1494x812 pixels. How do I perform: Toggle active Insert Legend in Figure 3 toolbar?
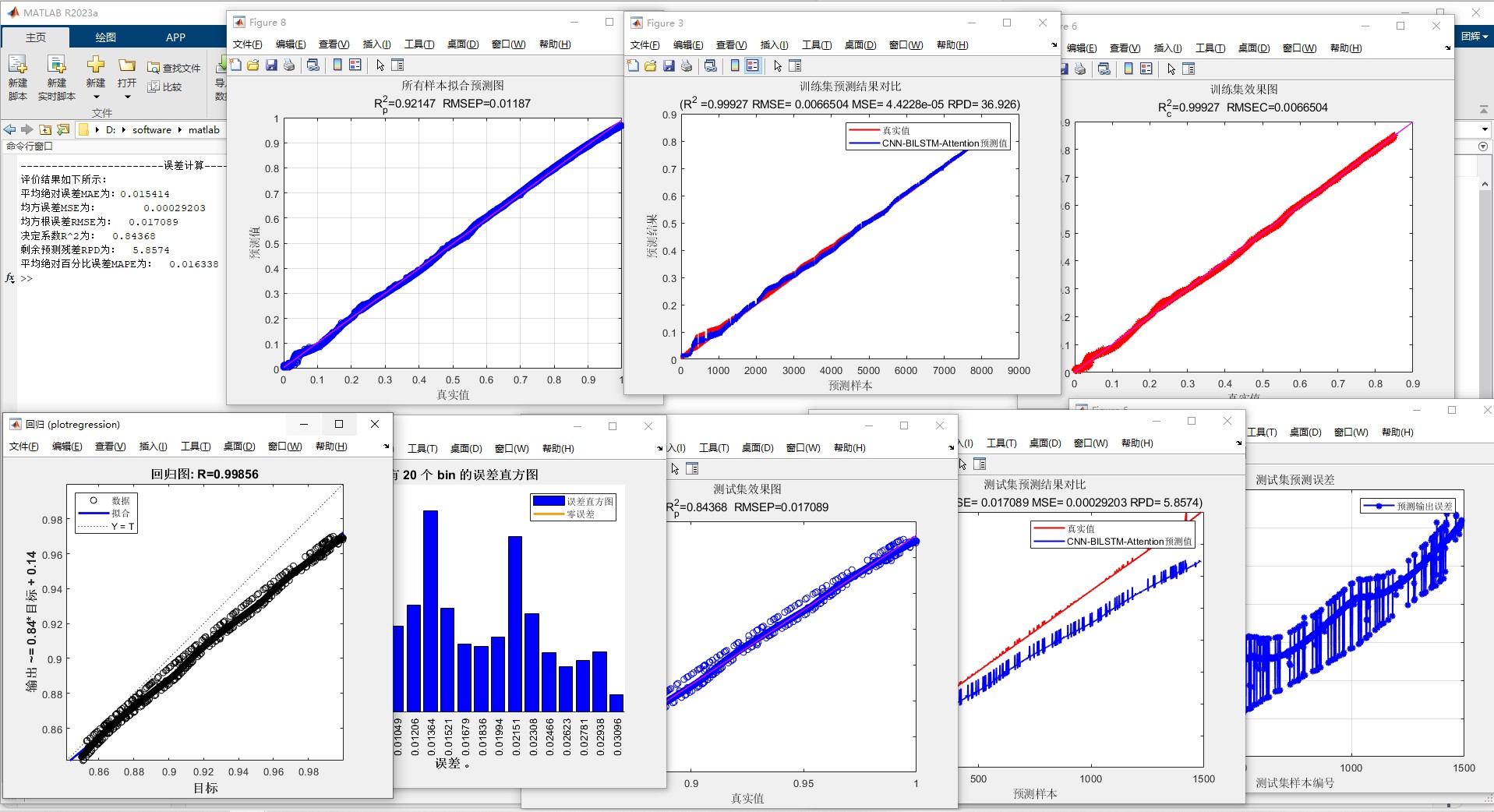pos(753,65)
